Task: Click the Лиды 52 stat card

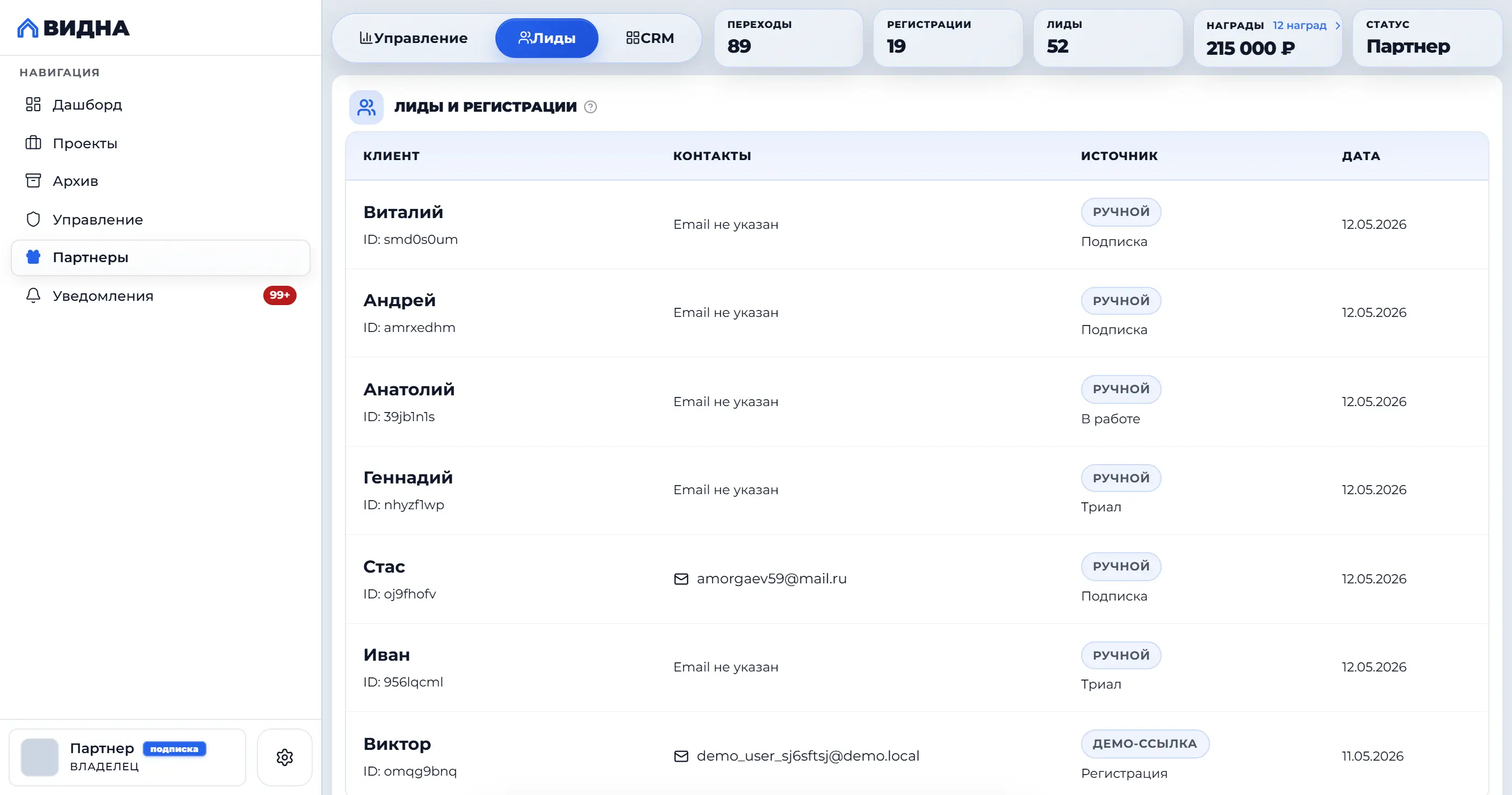Action: tap(1107, 38)
